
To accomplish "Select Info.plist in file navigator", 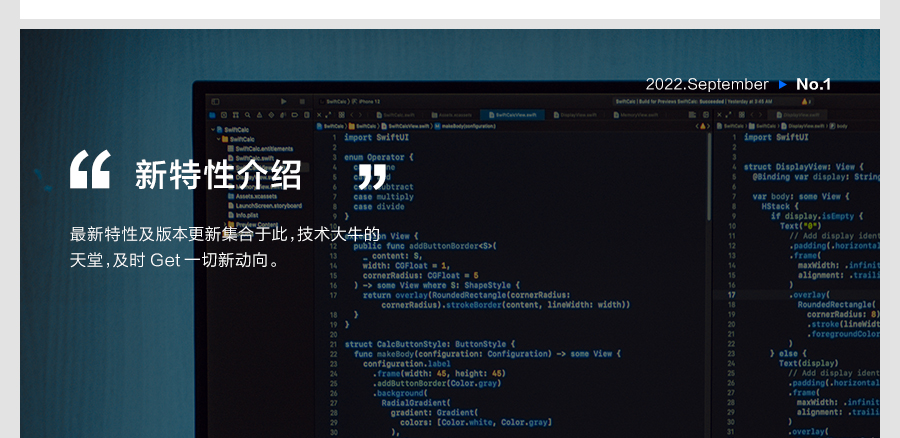I will click(x=245, y=214).
